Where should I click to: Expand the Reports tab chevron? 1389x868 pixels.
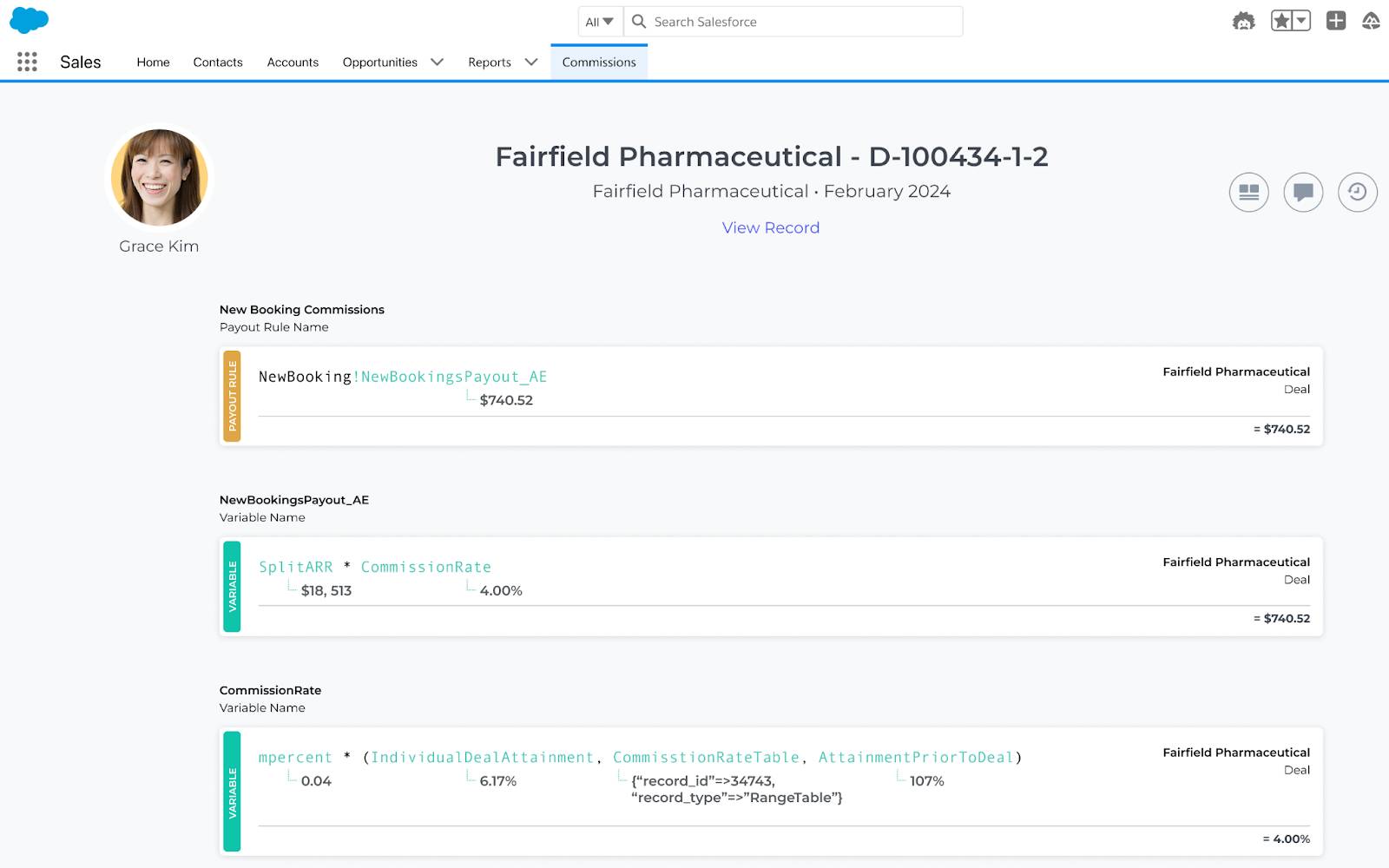click(x=531, y=62)
